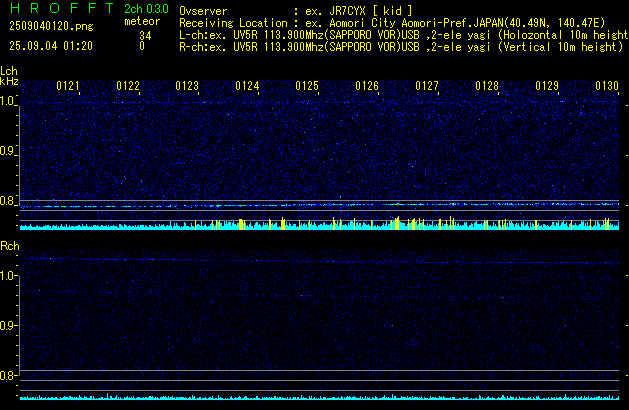The height and width of the screenshot is (410, 629).
Task: Click the Rch cyan signal level graph
Action: [x=319, y=397]
